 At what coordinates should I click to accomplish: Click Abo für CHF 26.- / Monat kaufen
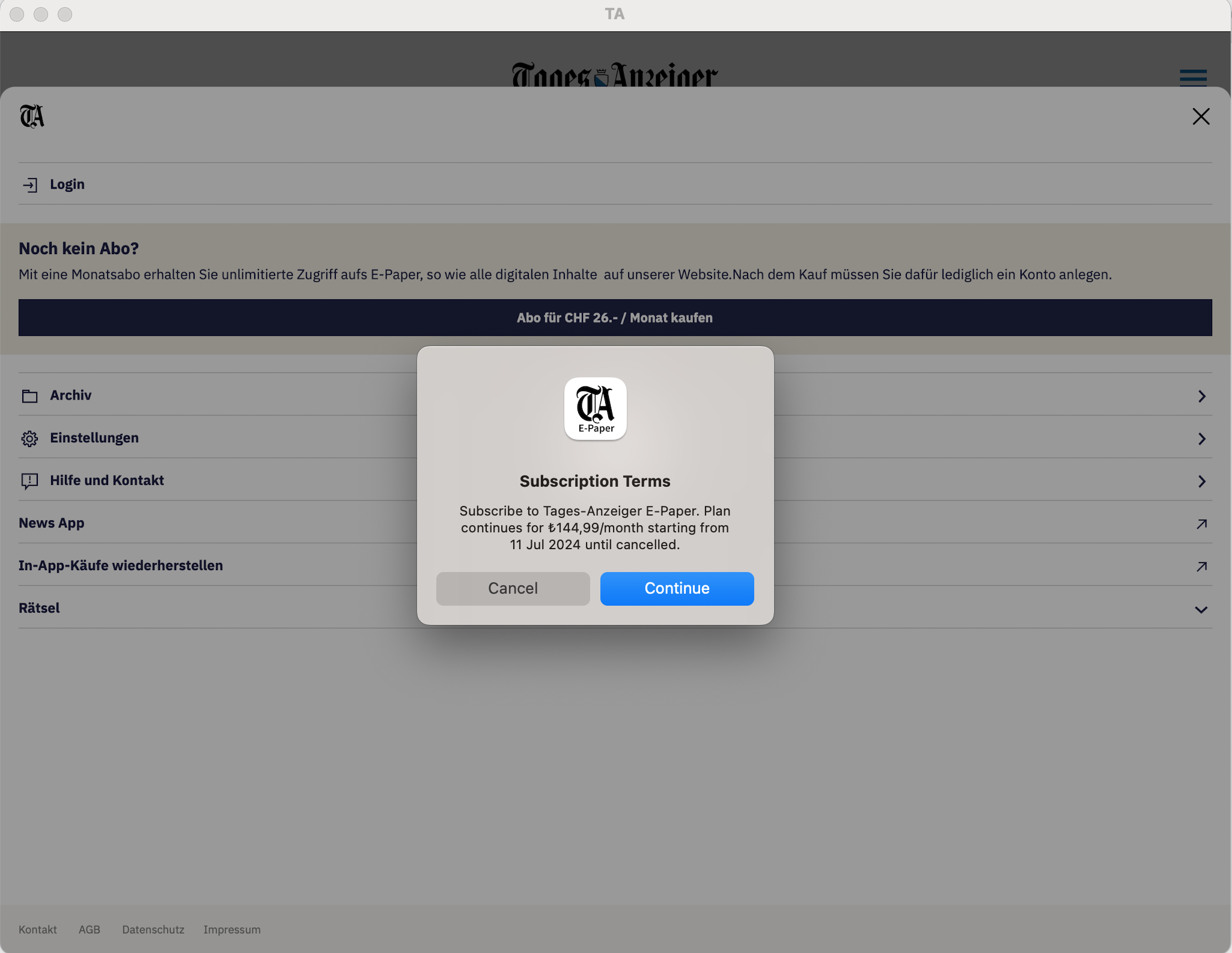(615, 318)
